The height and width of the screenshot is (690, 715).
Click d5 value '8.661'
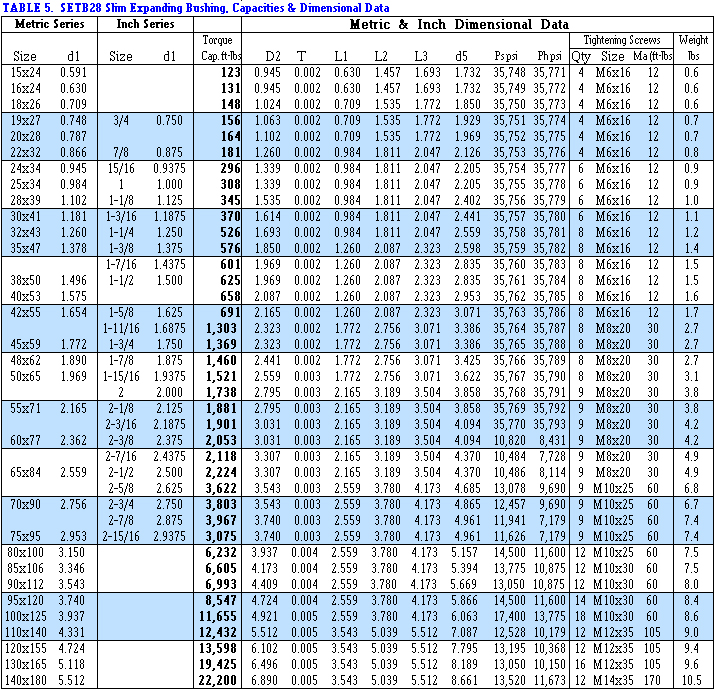(x=465, y=680)
